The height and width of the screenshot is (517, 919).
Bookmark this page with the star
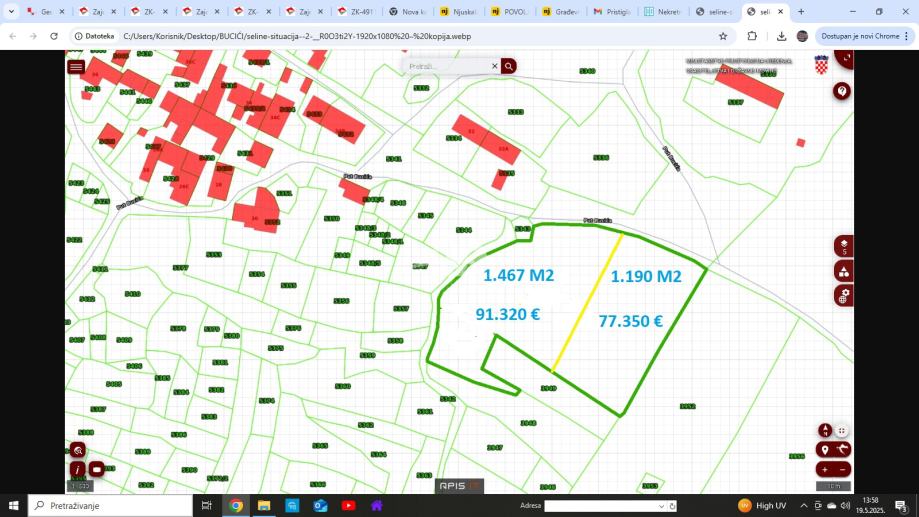pos(723,36)
